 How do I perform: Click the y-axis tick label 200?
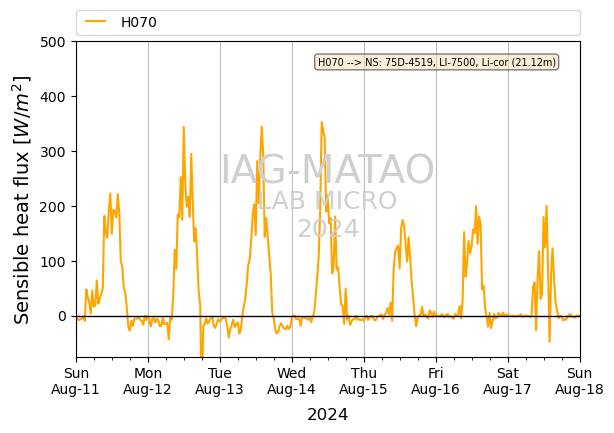click(x=52, y=207)
